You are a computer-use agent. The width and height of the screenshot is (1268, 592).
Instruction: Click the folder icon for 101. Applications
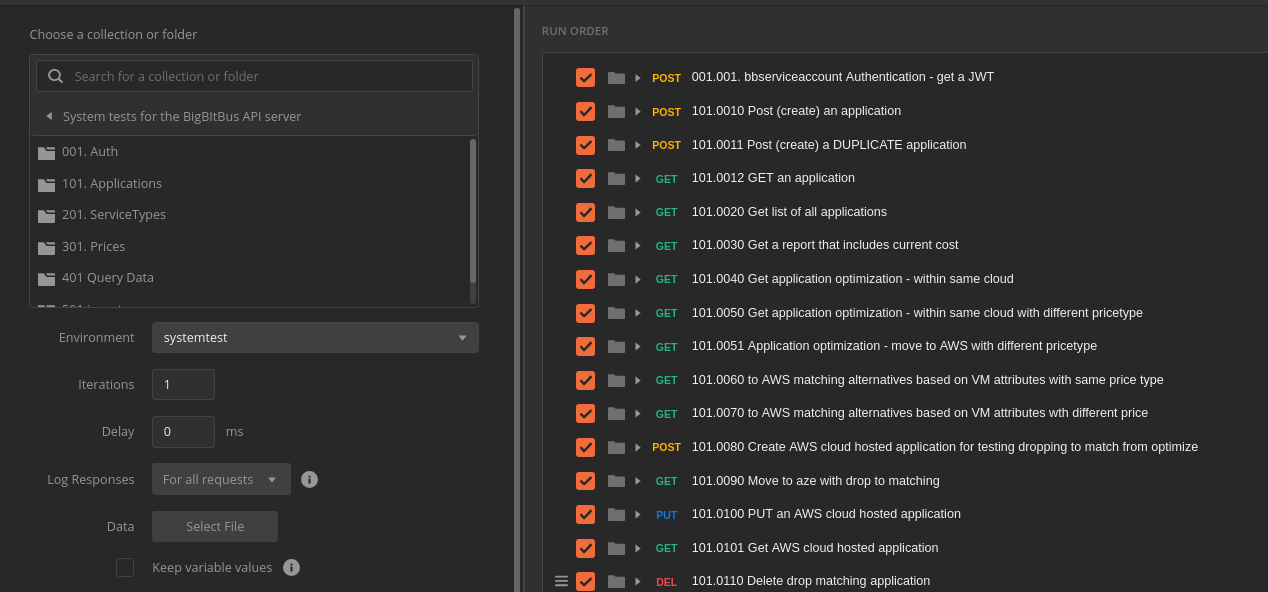(46, 184)
